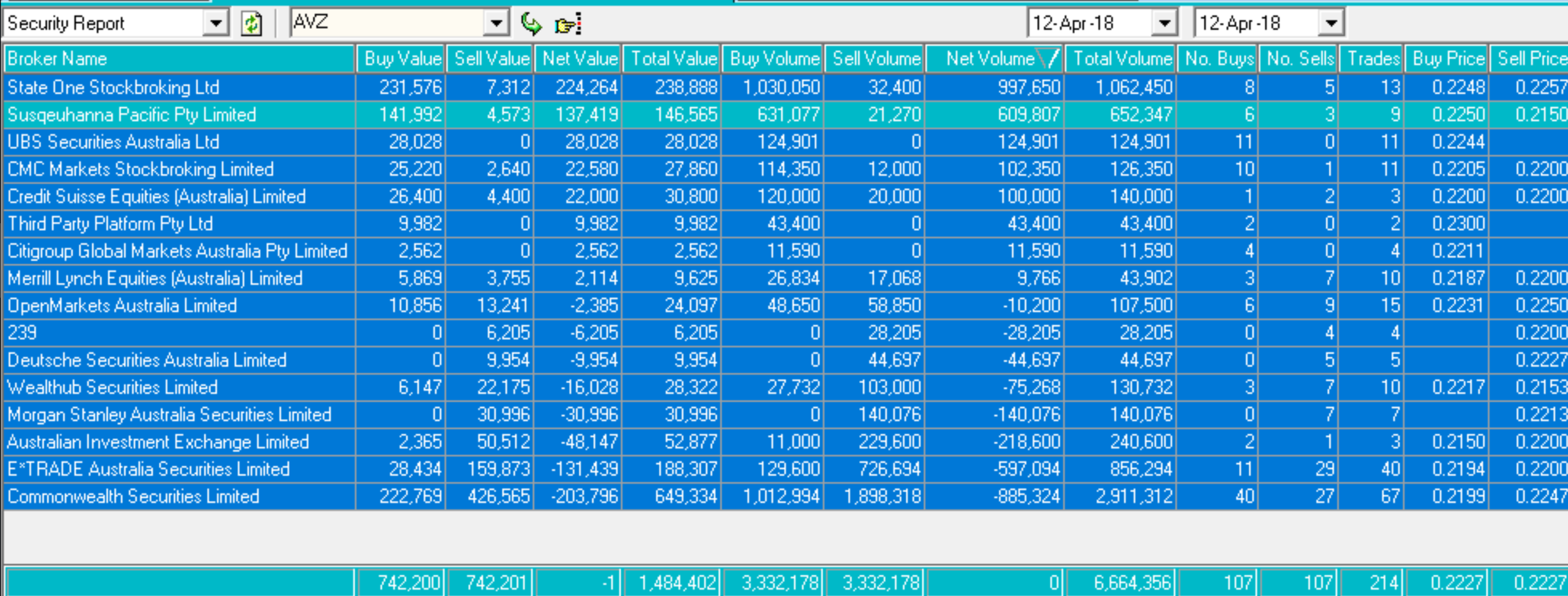This screenshot has width=1568, height=596.
Task: Select Credit Suisse Equities (Australia) Limited row
Action: click(786, 196)
